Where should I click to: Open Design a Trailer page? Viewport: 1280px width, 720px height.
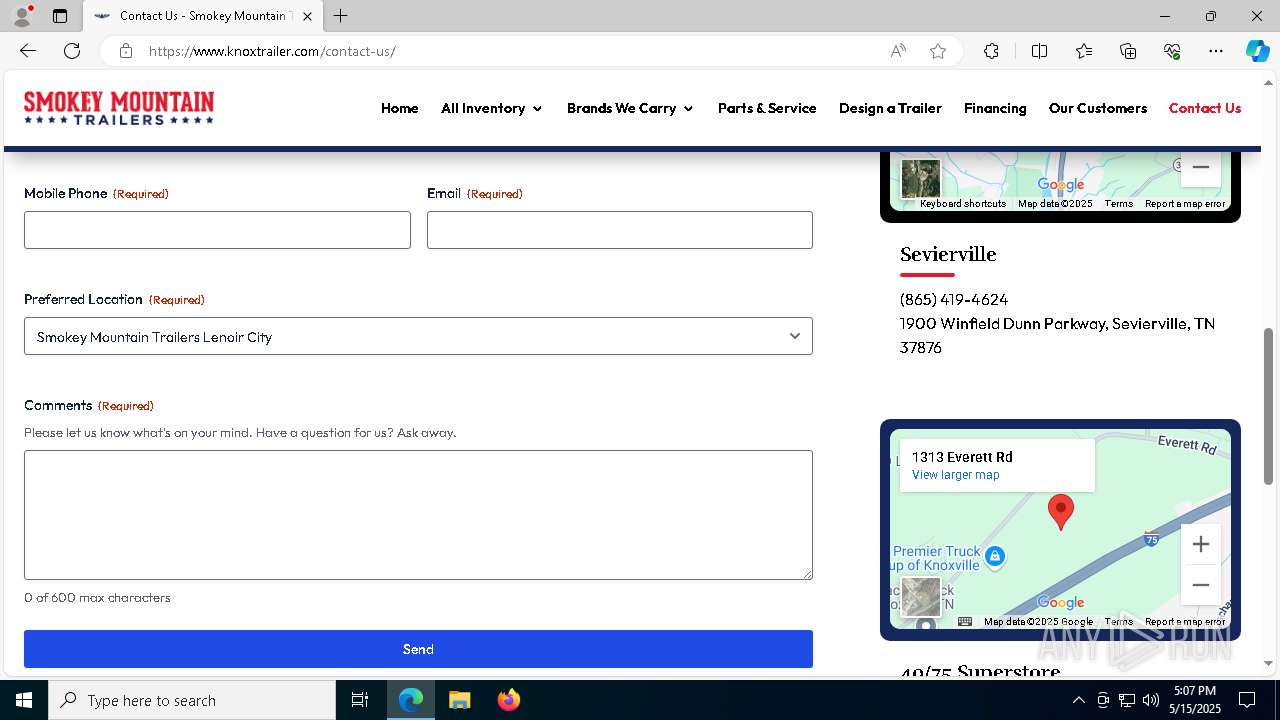[x=890, y=108]
